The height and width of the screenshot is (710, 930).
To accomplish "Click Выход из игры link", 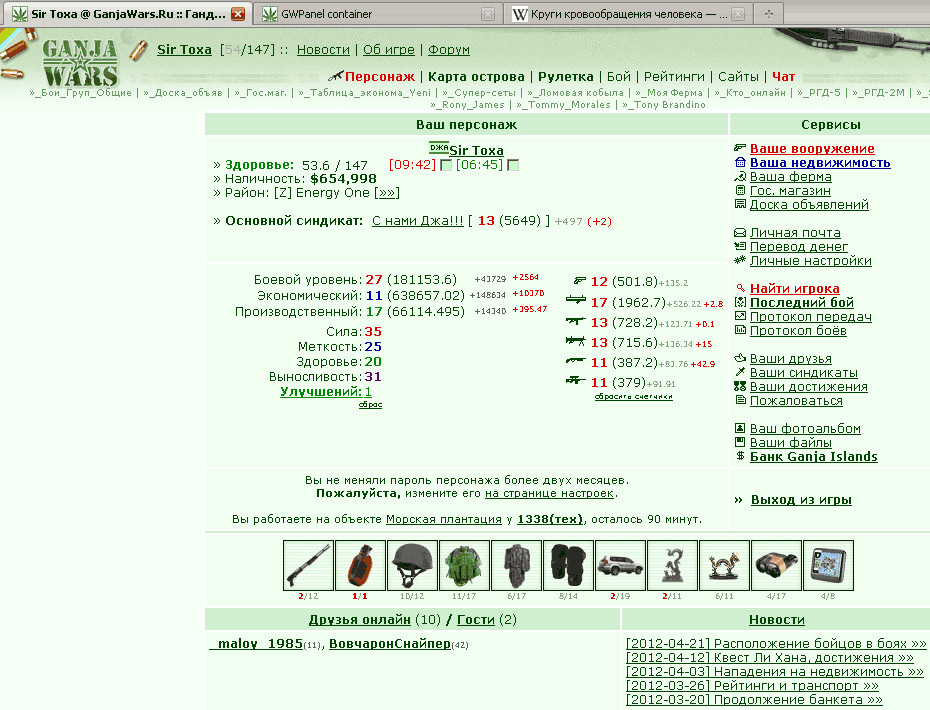I will (801, 499).
